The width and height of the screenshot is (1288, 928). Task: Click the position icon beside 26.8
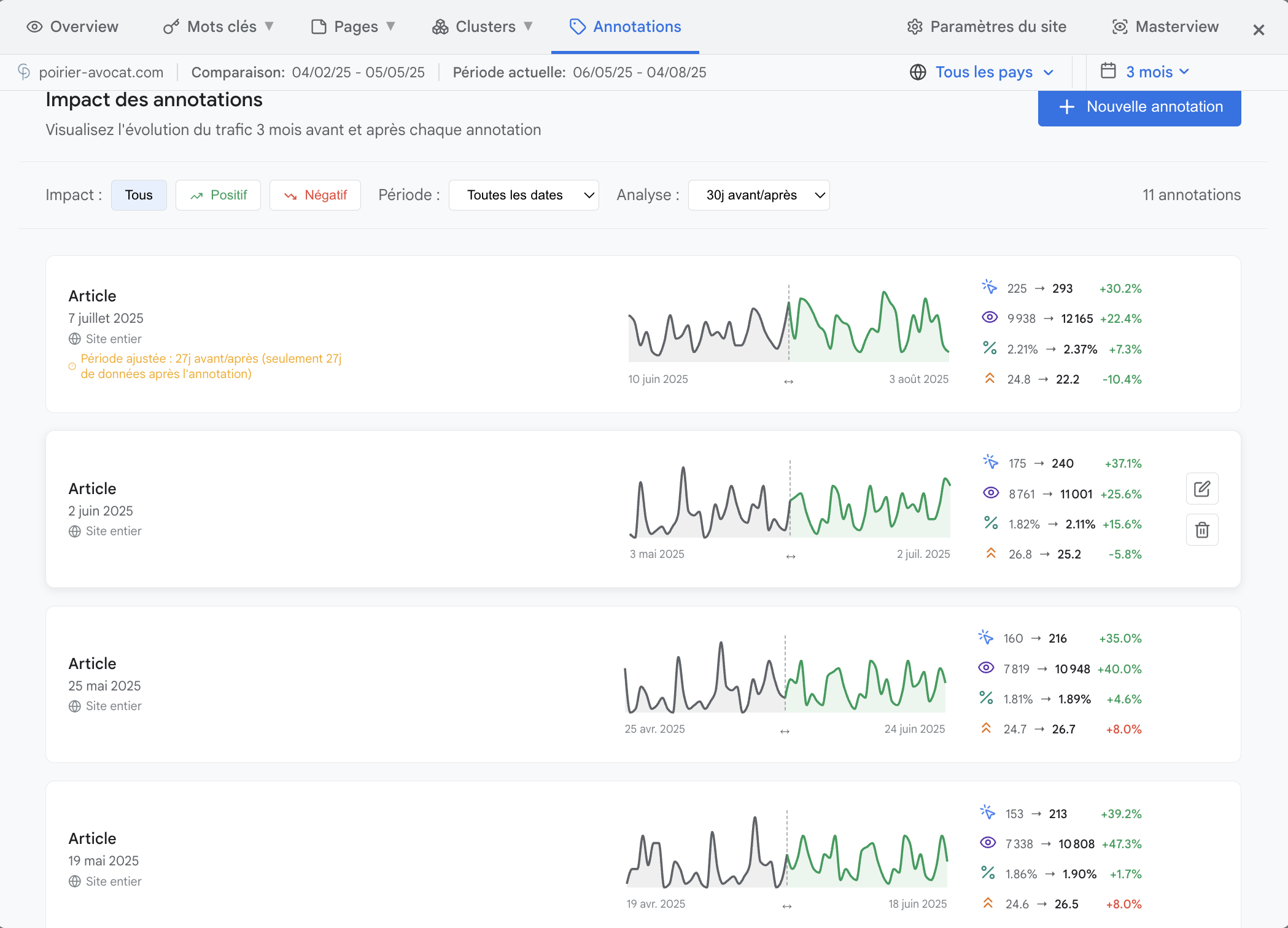pyautogui.click(x=990, y=553)
